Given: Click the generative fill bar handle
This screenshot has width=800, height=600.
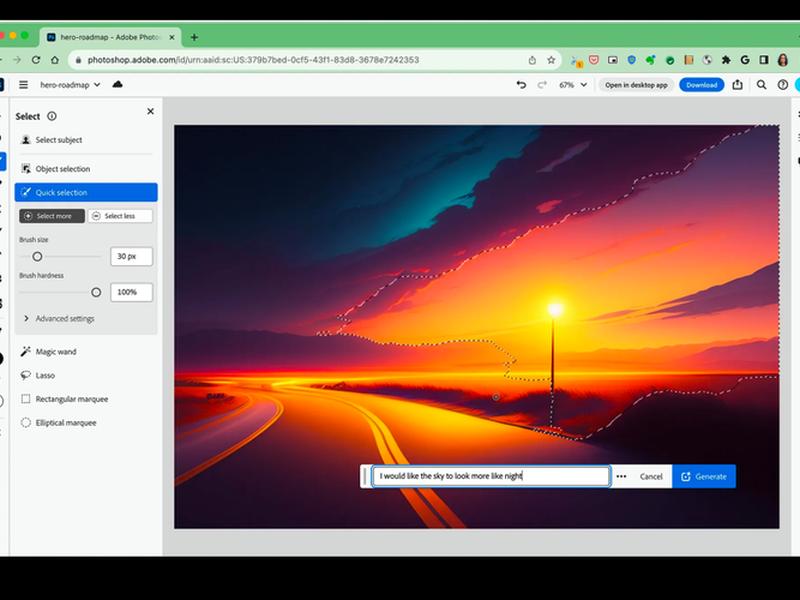Looking at the screenshot, I should coord(365,476).
